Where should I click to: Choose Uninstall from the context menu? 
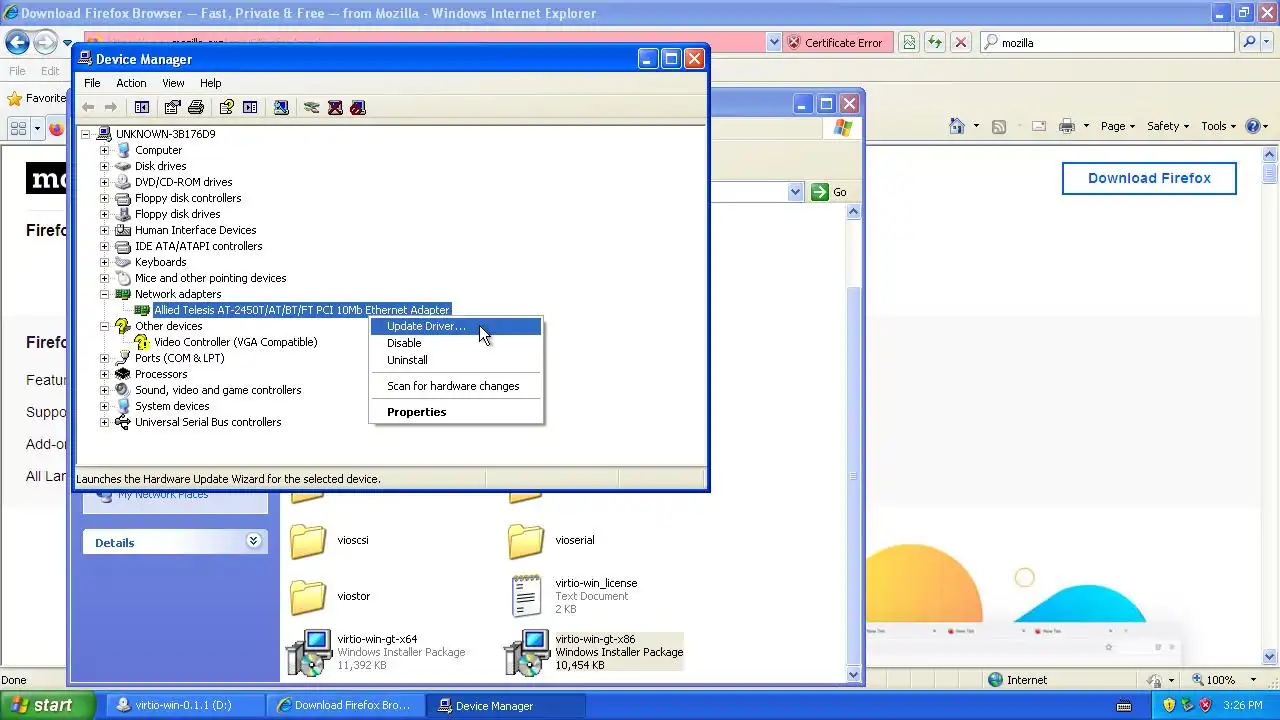point(456,360)
